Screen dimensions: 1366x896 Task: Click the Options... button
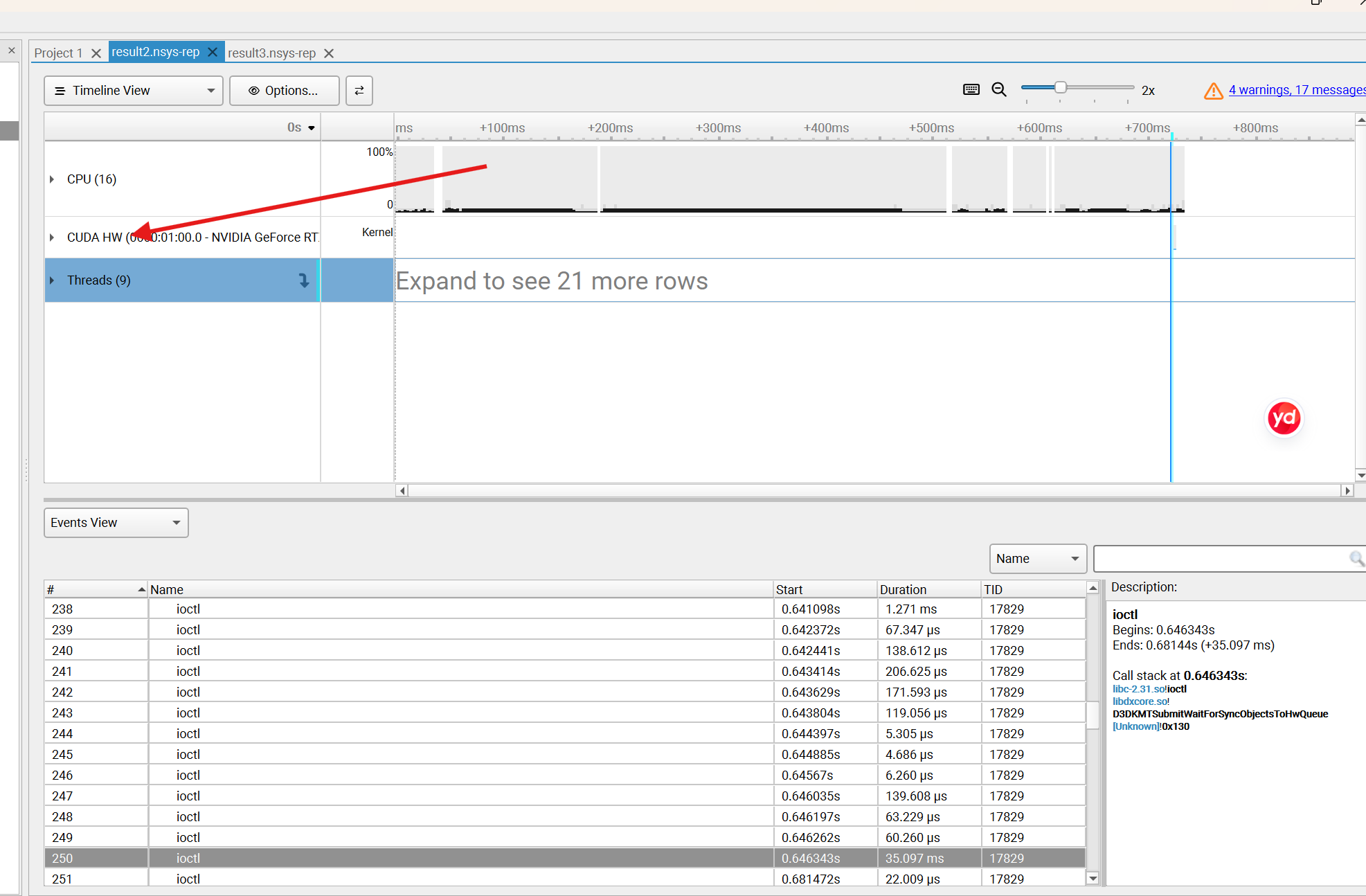[x=285, y=91]
